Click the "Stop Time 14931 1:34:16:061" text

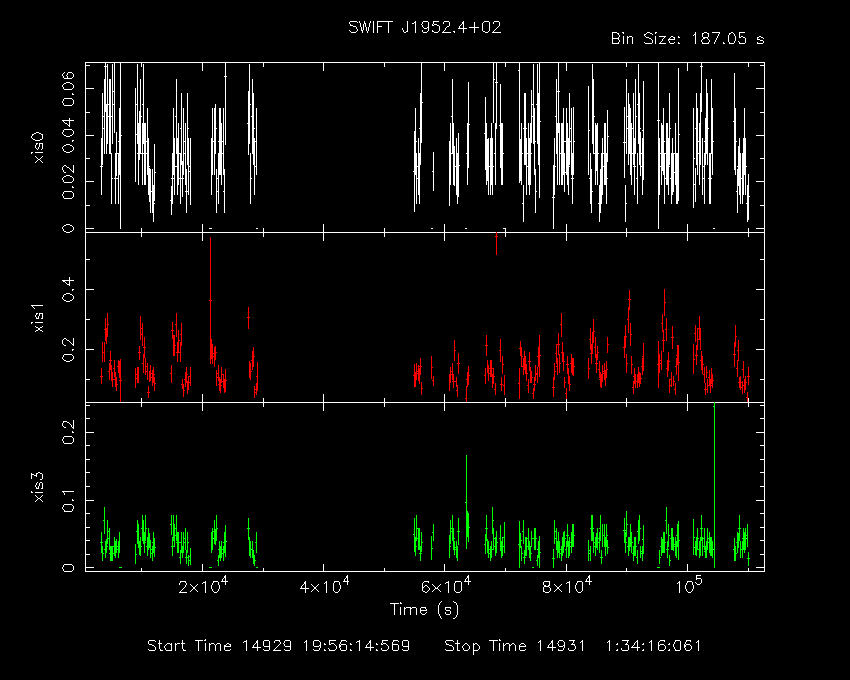pyautogui.click(x=572, y=646)
